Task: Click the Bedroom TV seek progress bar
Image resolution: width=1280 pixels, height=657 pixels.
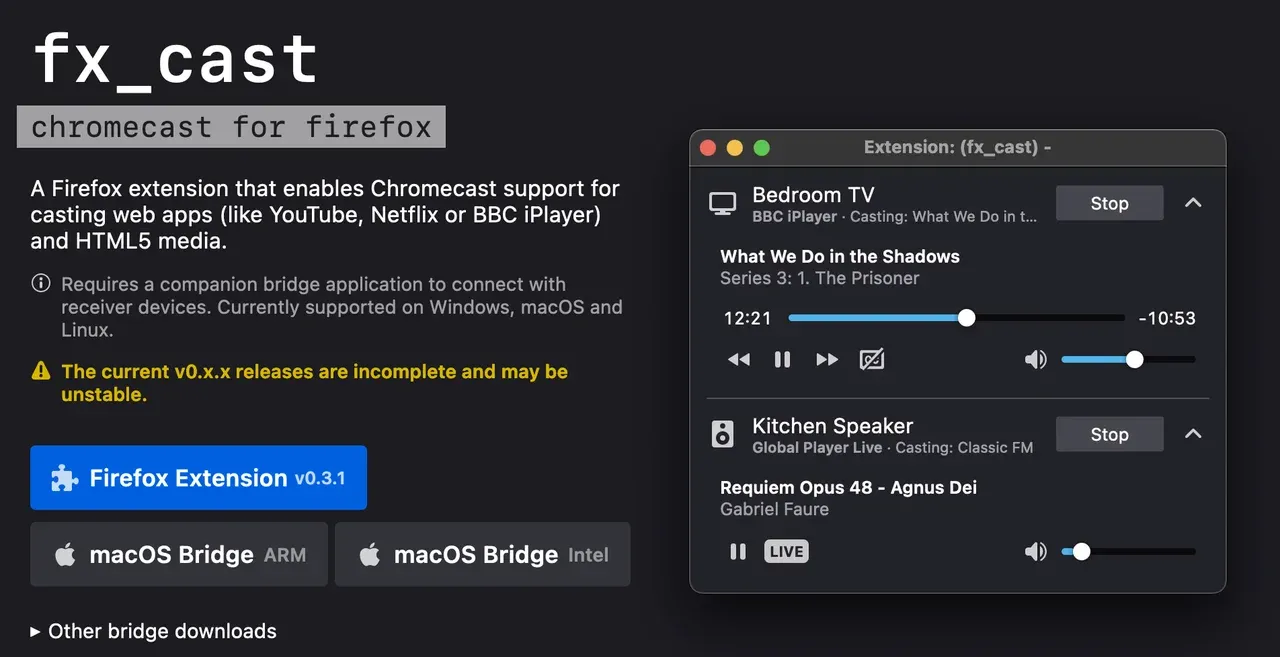Action: [957, 318]
